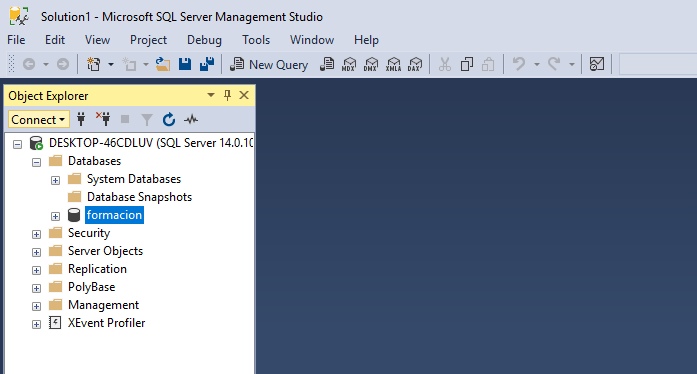
Task: Click the Redo icon
Action: (554, 64)
